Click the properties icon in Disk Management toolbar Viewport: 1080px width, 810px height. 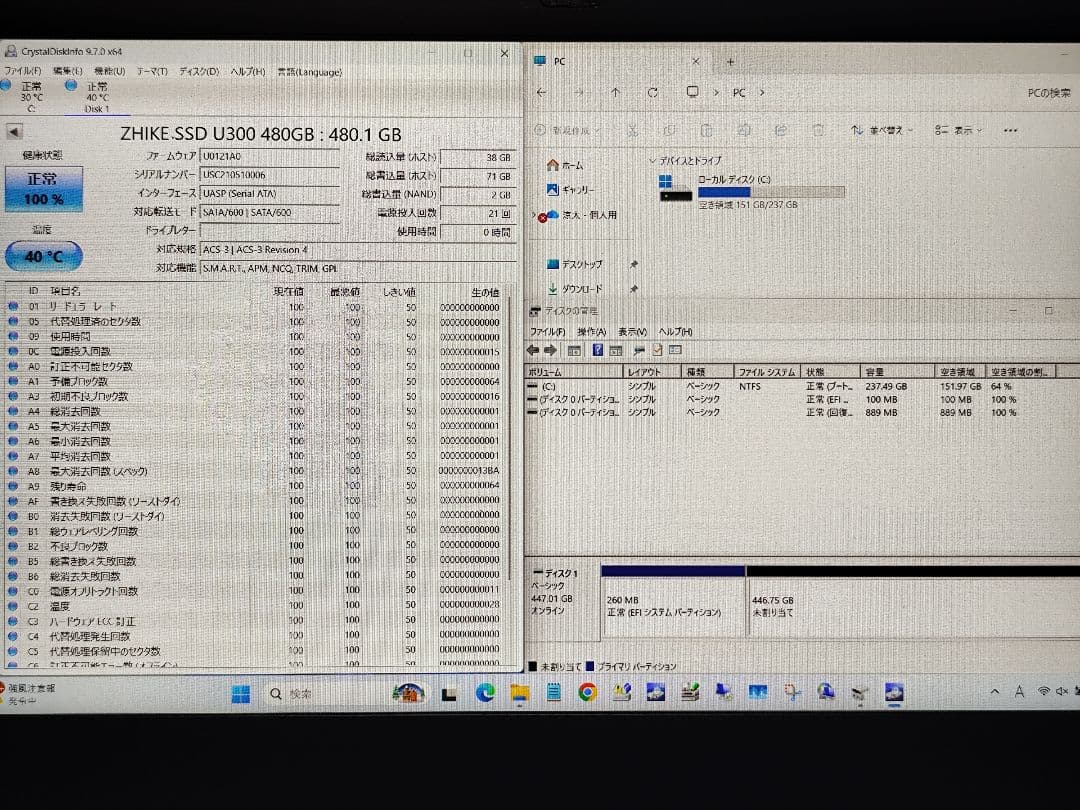(x=657, y=349)
